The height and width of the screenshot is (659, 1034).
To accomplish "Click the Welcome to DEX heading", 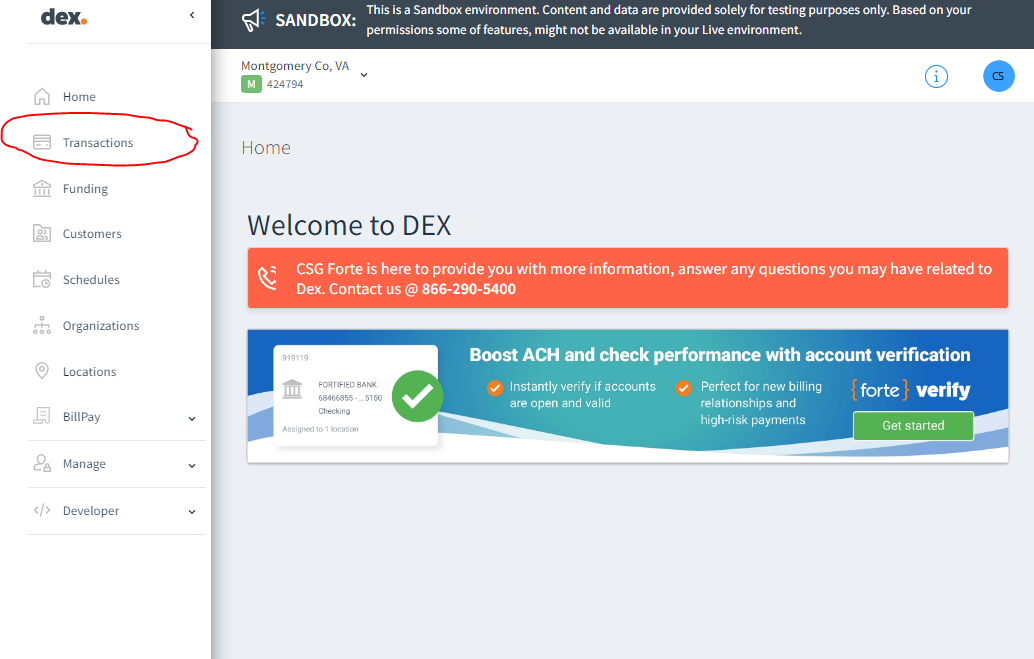I will (350, 226).
